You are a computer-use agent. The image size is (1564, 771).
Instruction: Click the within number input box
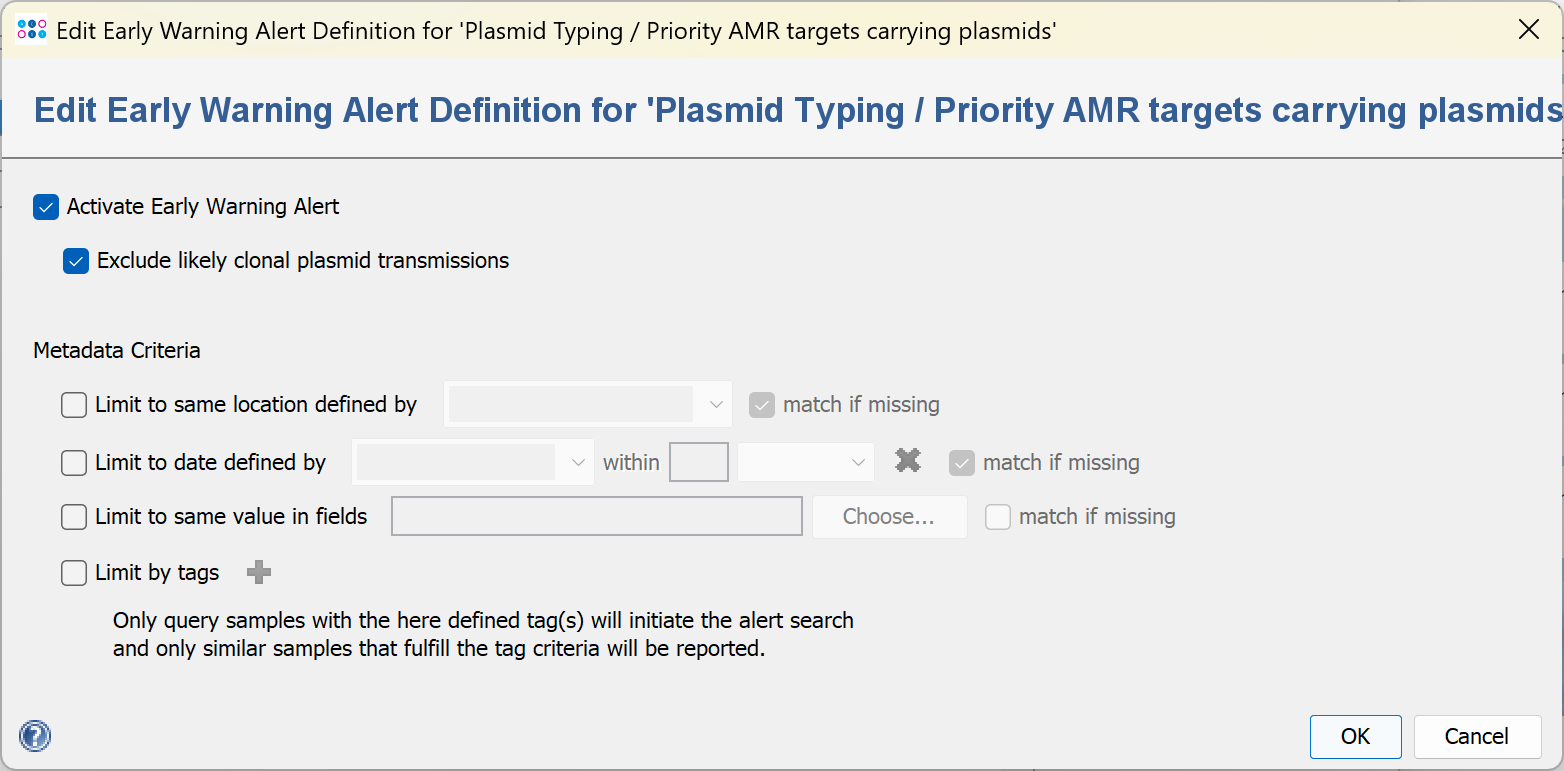click(x=698, y=463)
